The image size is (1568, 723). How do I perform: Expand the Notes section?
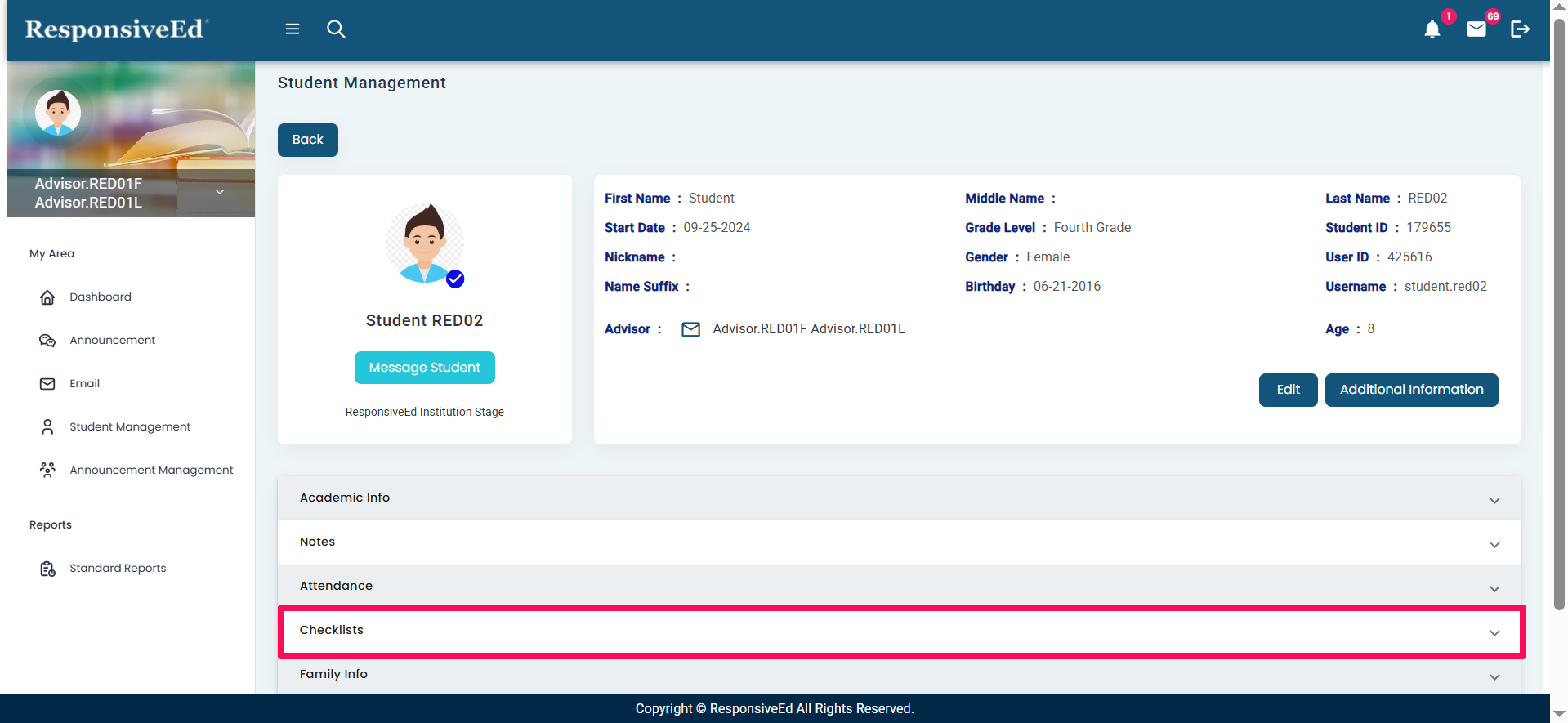click(1494, 544)
